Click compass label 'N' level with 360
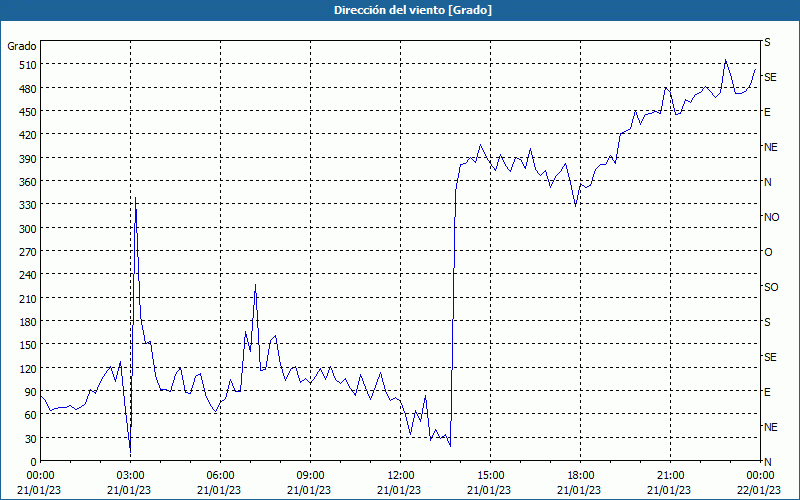The image size is (800, 500). (x=767, y=182)
